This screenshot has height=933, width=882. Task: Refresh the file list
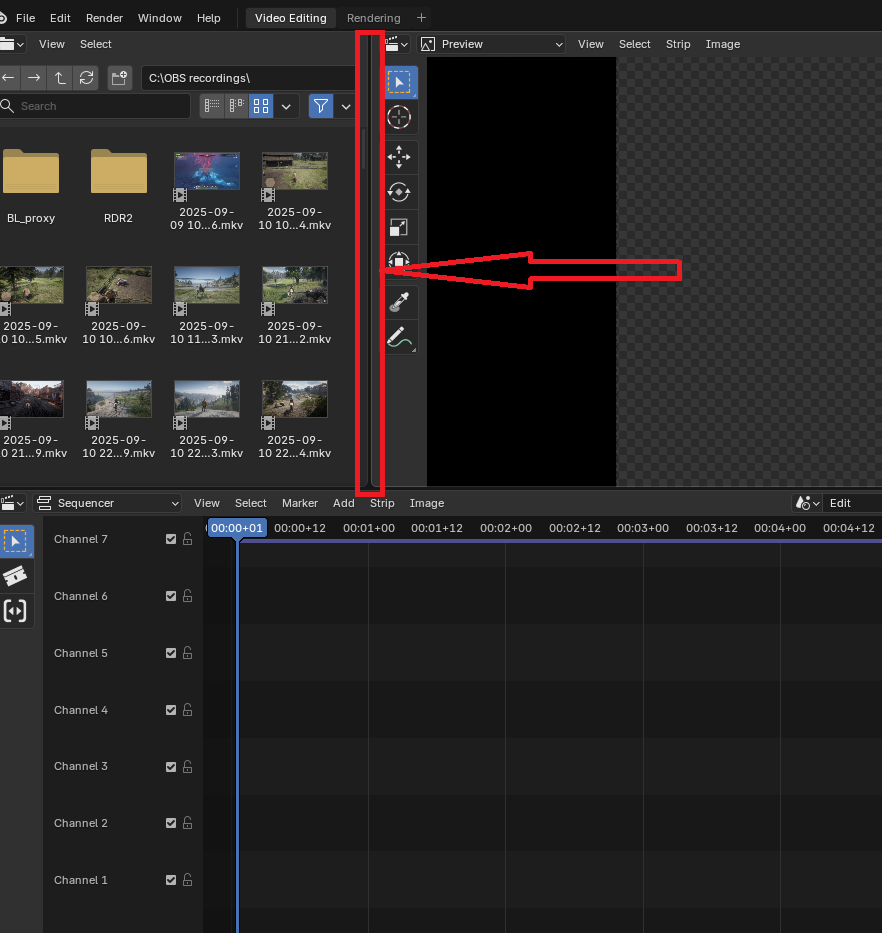coord(86,78)
